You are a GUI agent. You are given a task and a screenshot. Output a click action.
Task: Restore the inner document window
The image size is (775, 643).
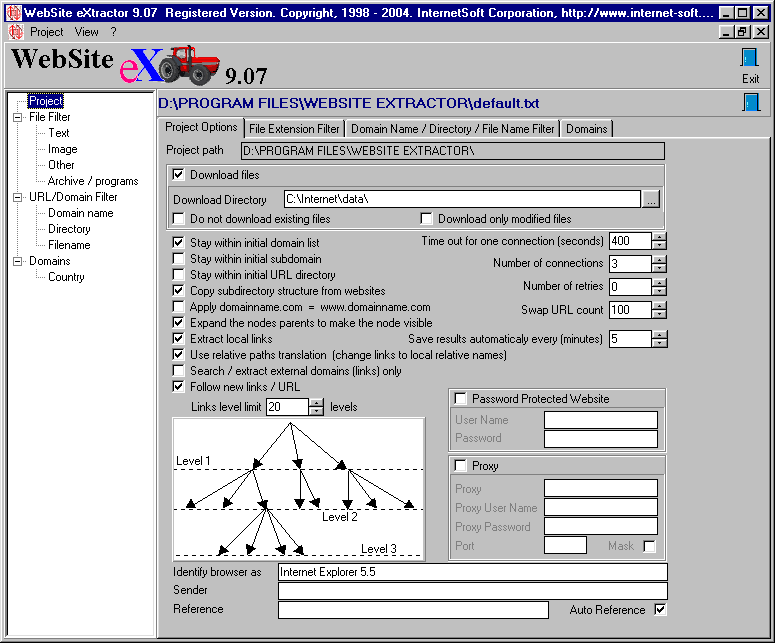[742, 32]
